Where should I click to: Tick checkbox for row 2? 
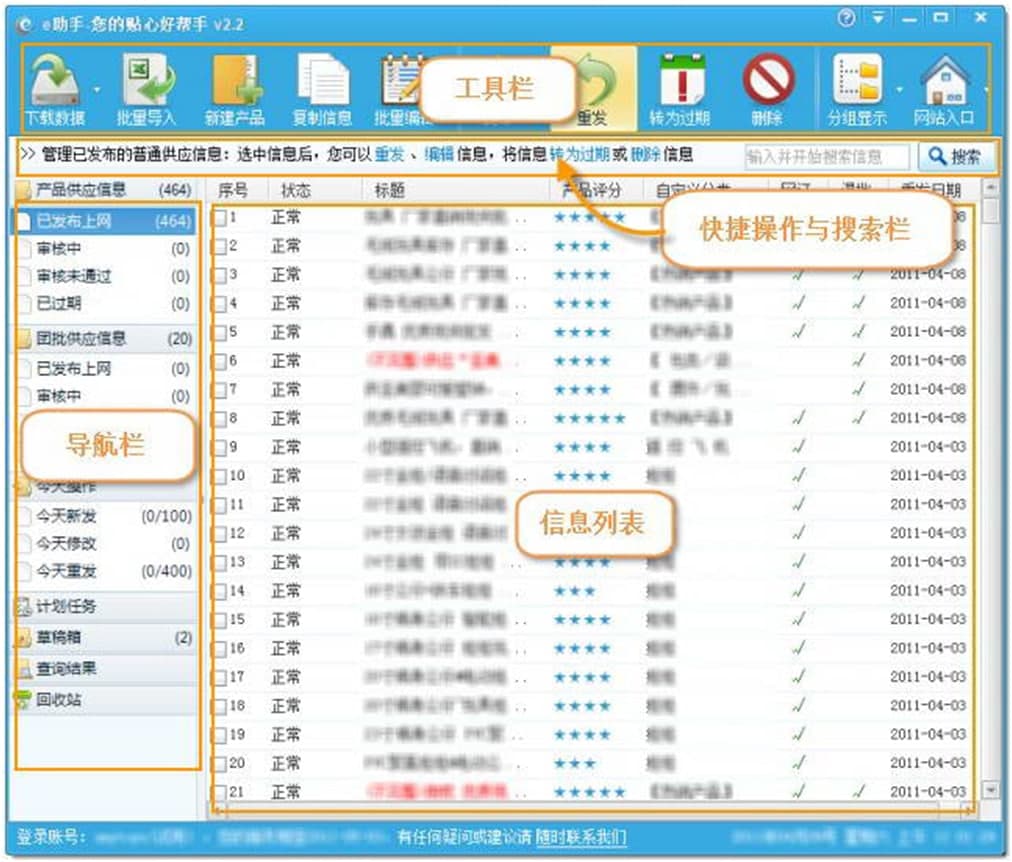click(219, 246)
